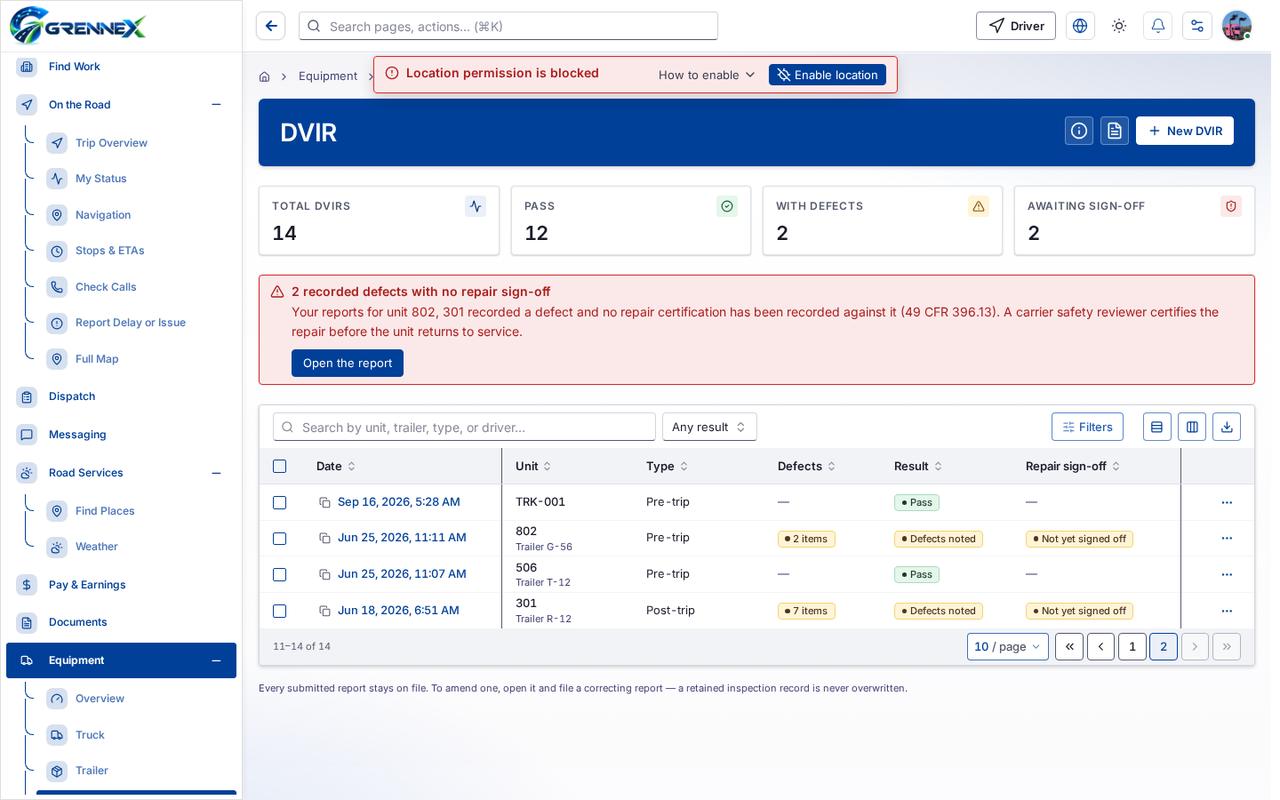Open the 10 / page size dropdown

(1008, 647)
